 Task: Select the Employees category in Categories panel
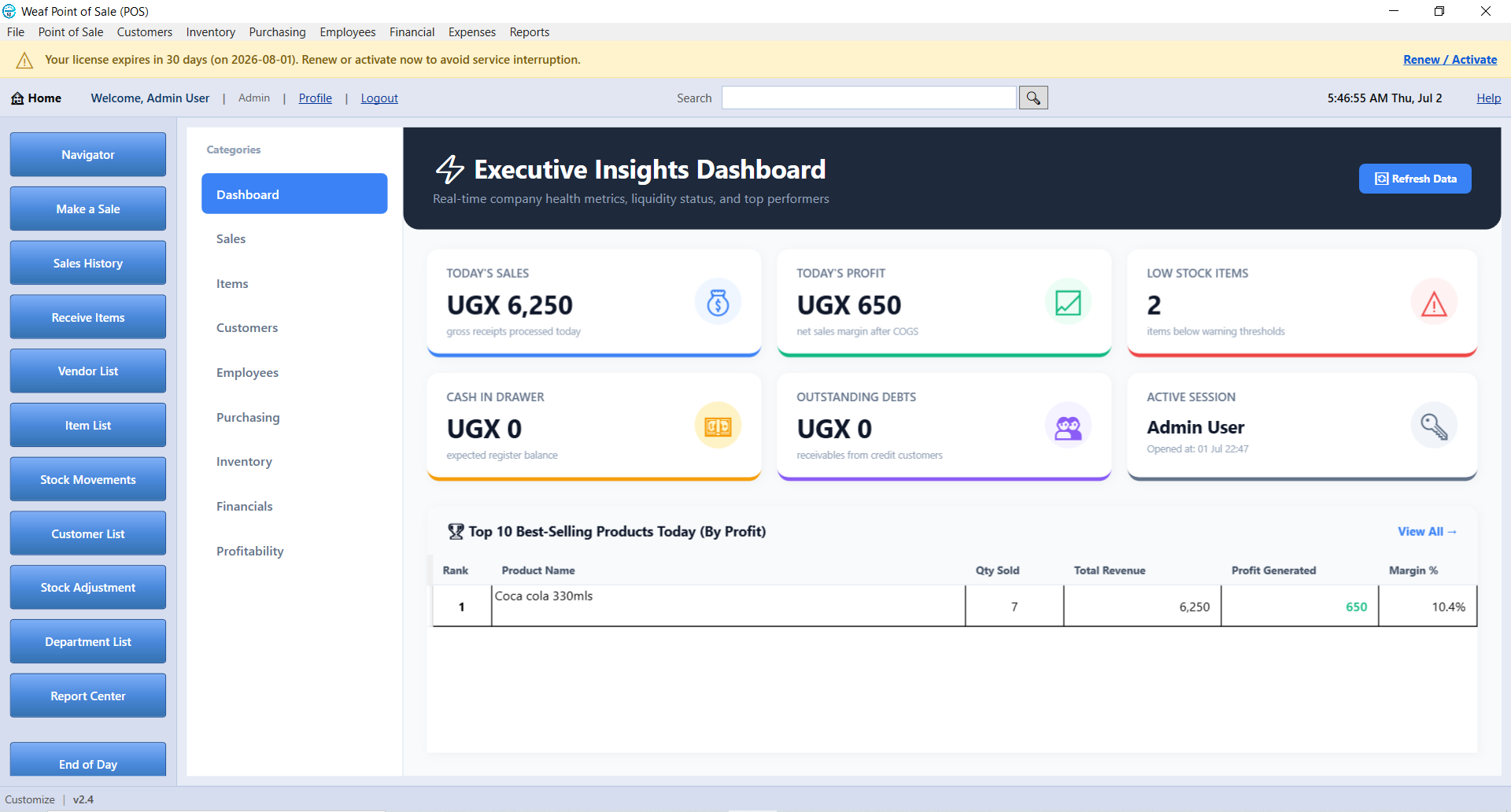[x=294, y=372]
